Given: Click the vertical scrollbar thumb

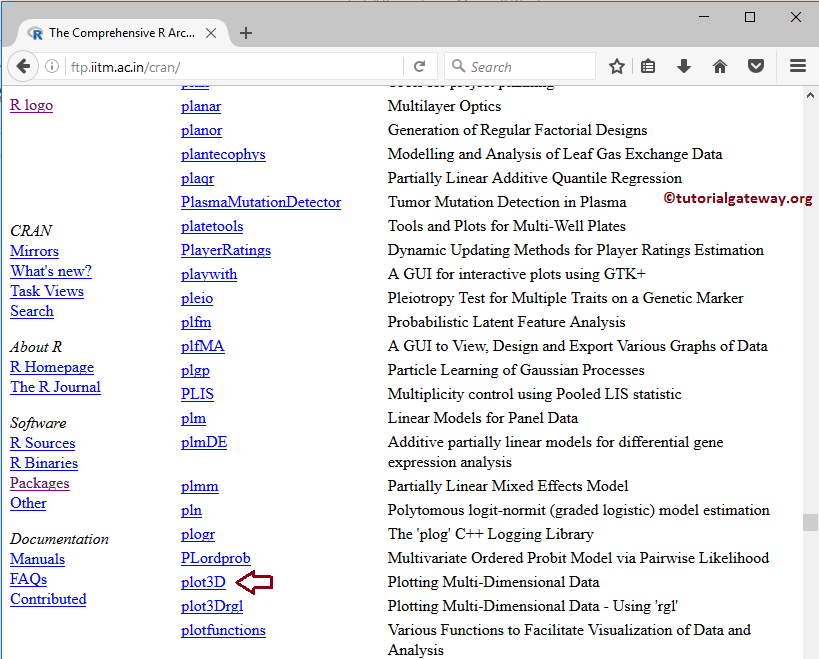Looking at the screenshot, I should click(x=810, y=522).
